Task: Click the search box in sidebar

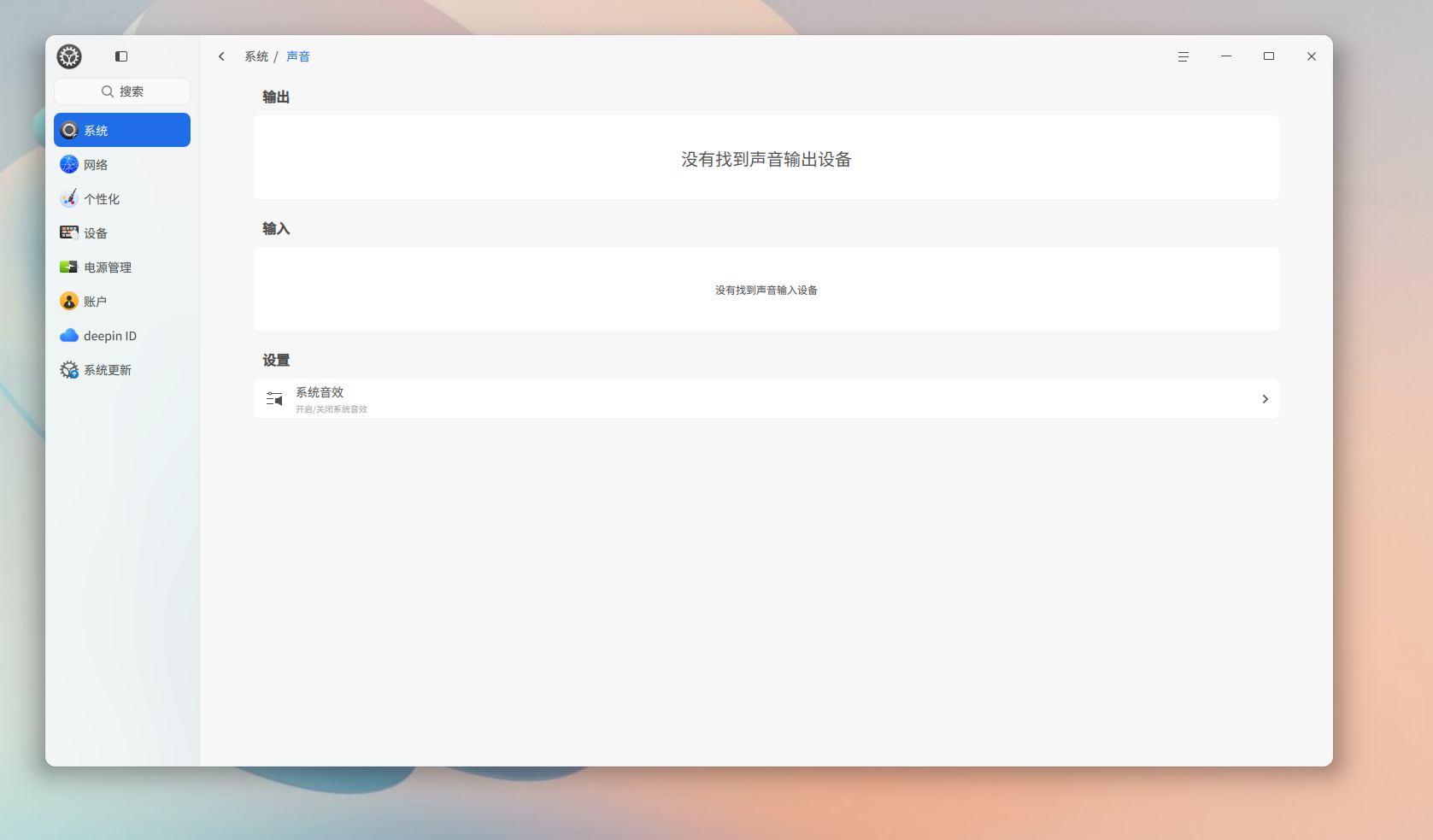Action: click(122, 91)
